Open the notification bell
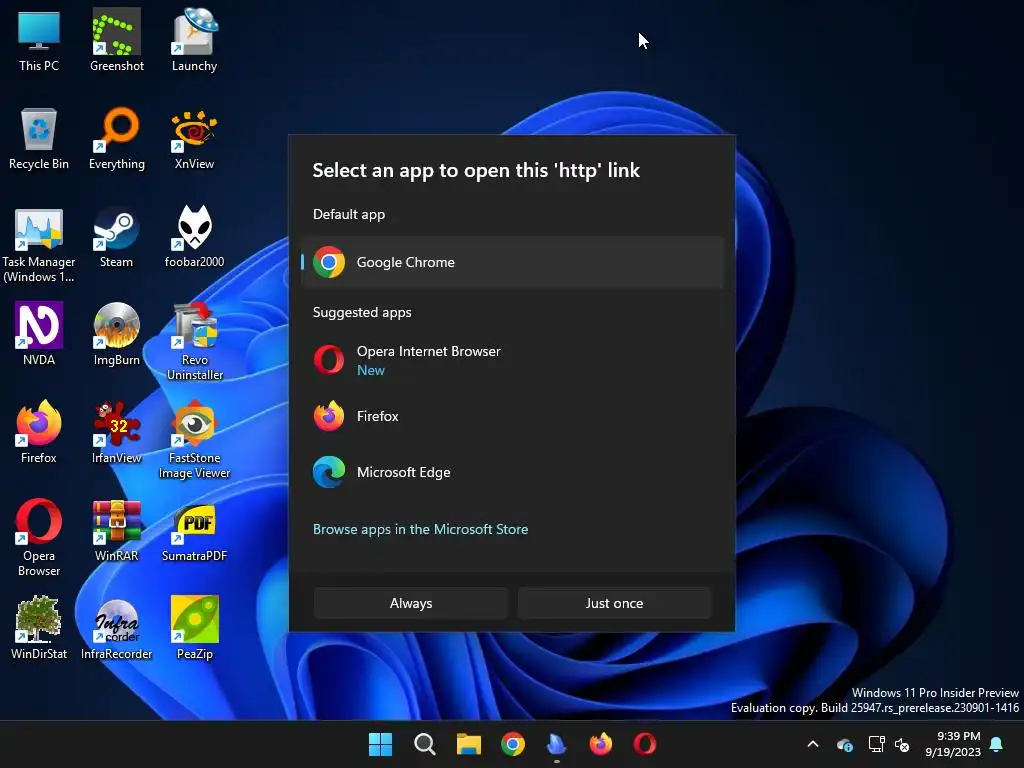 (x=997, y=744)
